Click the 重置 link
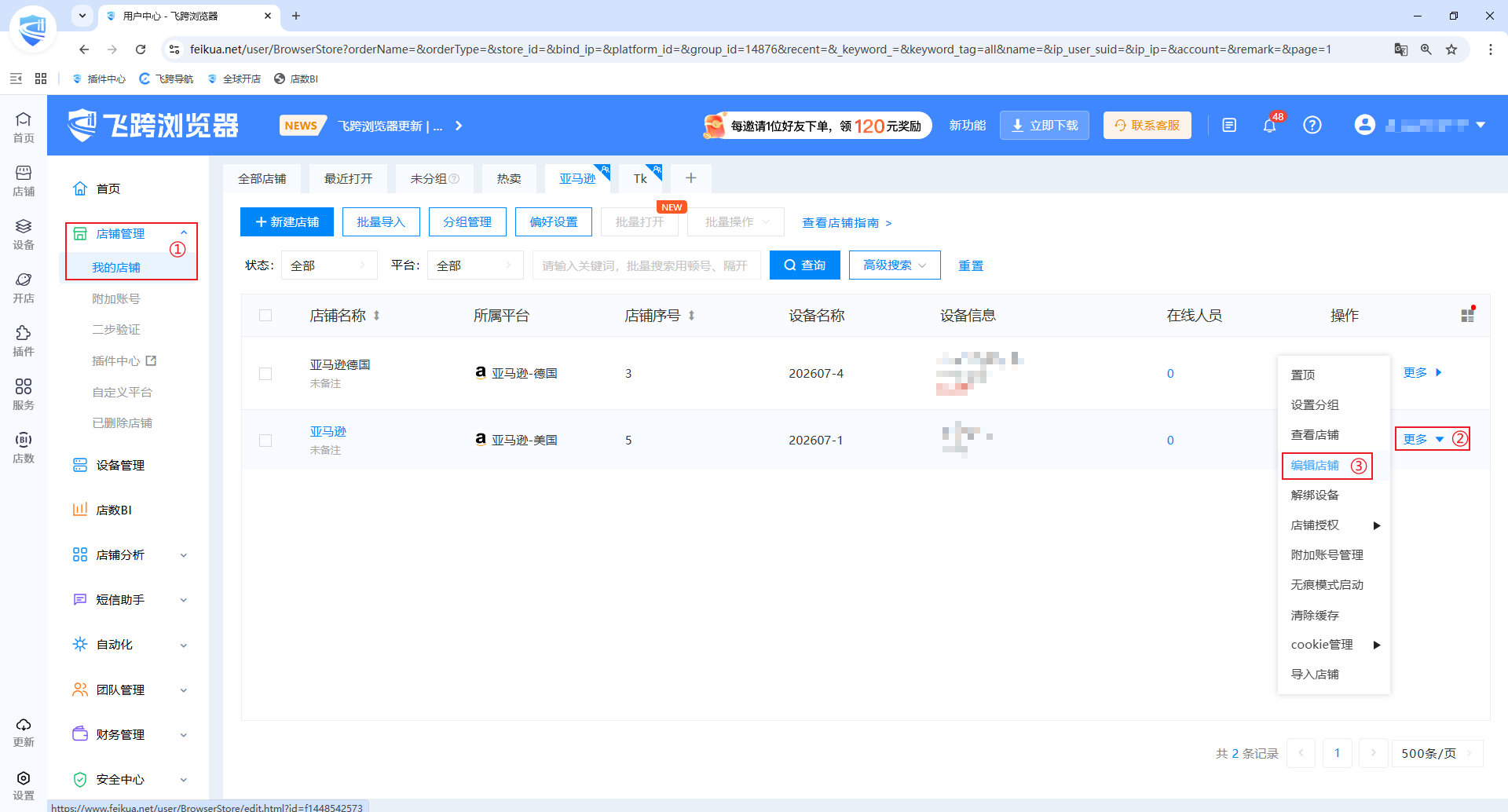The height and width of the screenshot is (812, 1508). pyautogui.click(x=971, y=266)
